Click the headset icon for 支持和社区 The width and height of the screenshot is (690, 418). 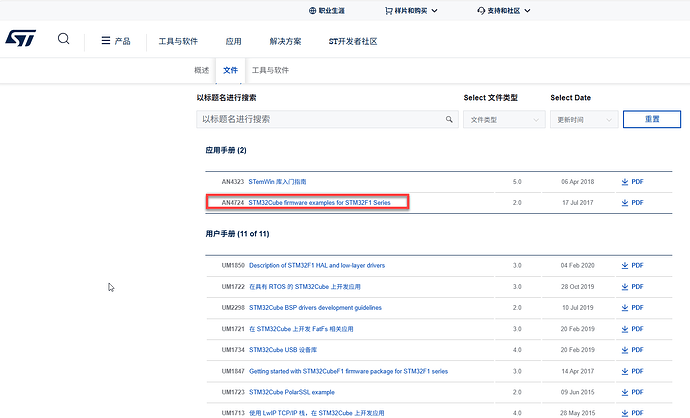(481, 11)
